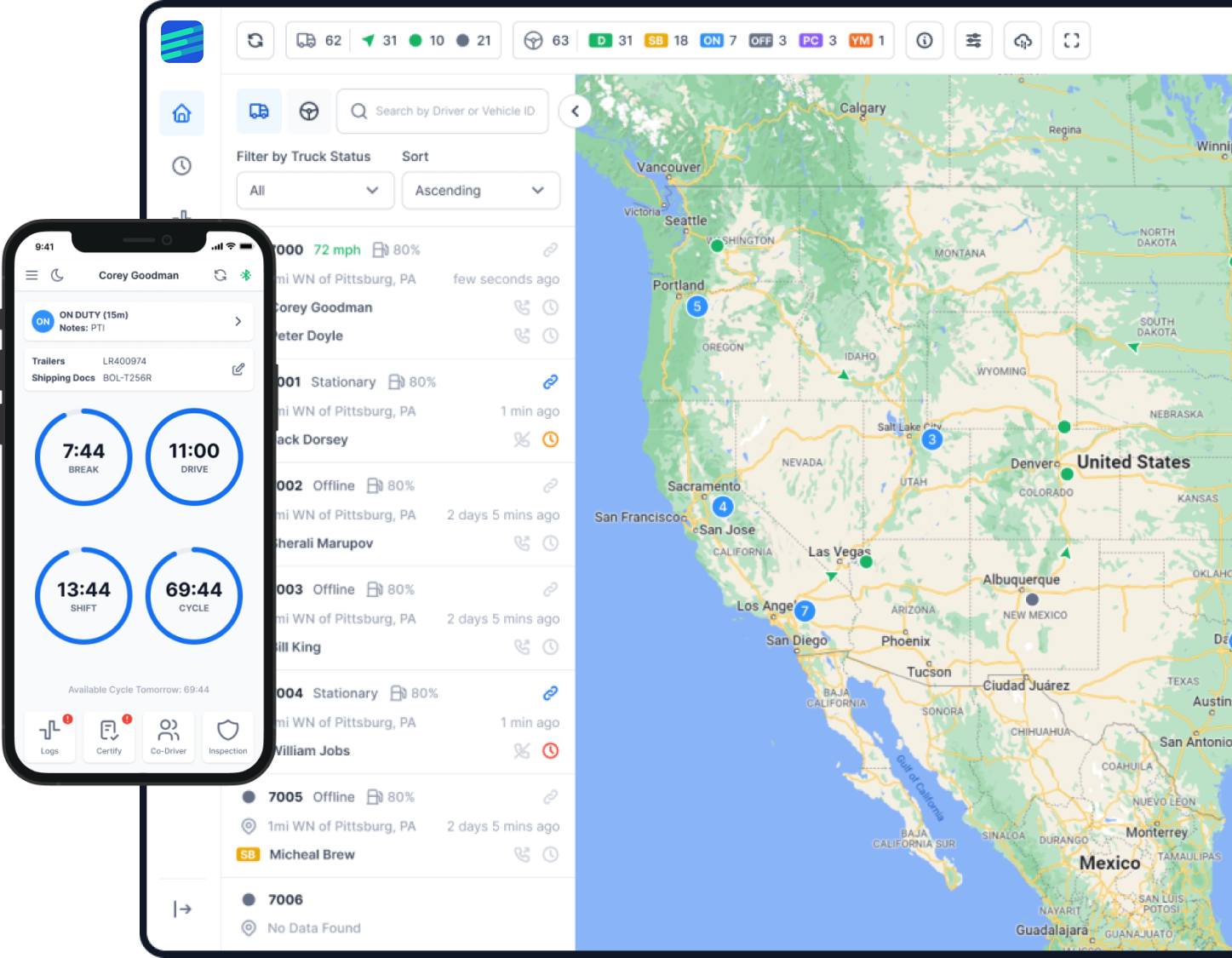The width and height of the screenshot is (1232, 958).
Task: Open the history clock icon in sidebar
Action: [181, 165]
